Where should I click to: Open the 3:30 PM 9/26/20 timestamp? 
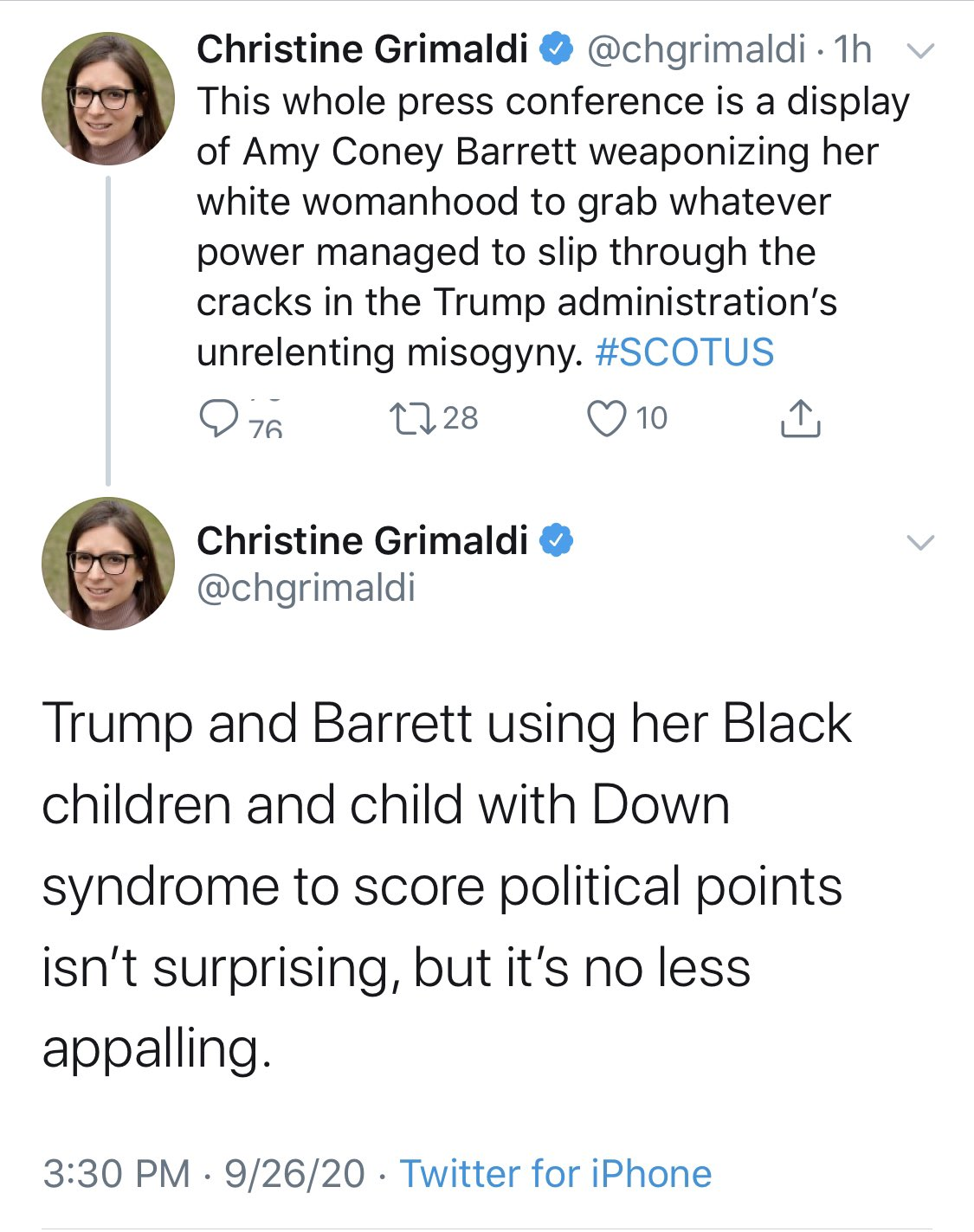pos(203,1174)
